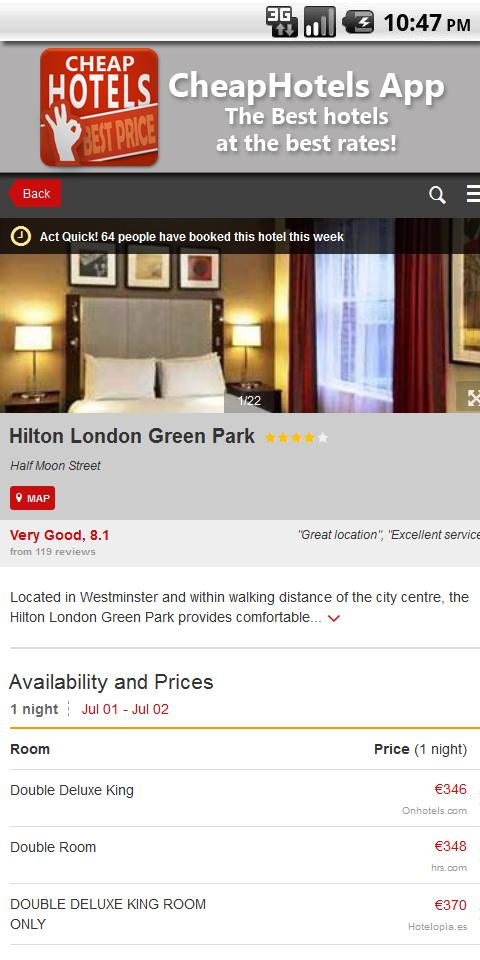Change the Jul 01 - Jul 02 dates
This screenshot has height=960, width=480.
[125, 710]
